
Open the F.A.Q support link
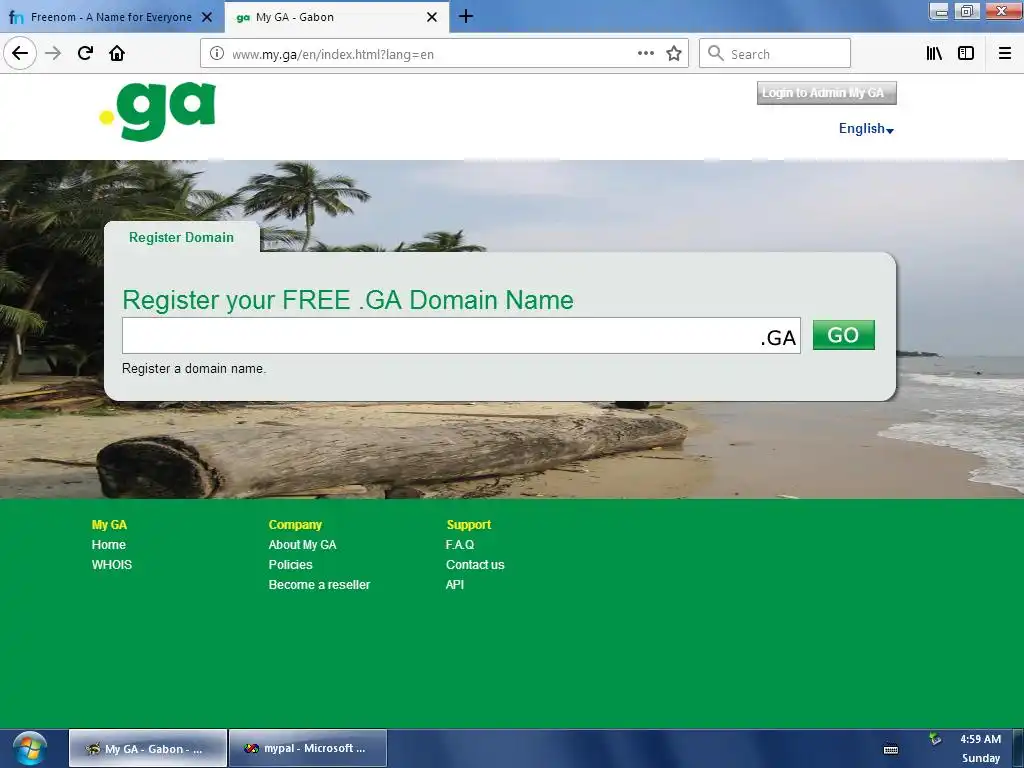click(460, 545)
